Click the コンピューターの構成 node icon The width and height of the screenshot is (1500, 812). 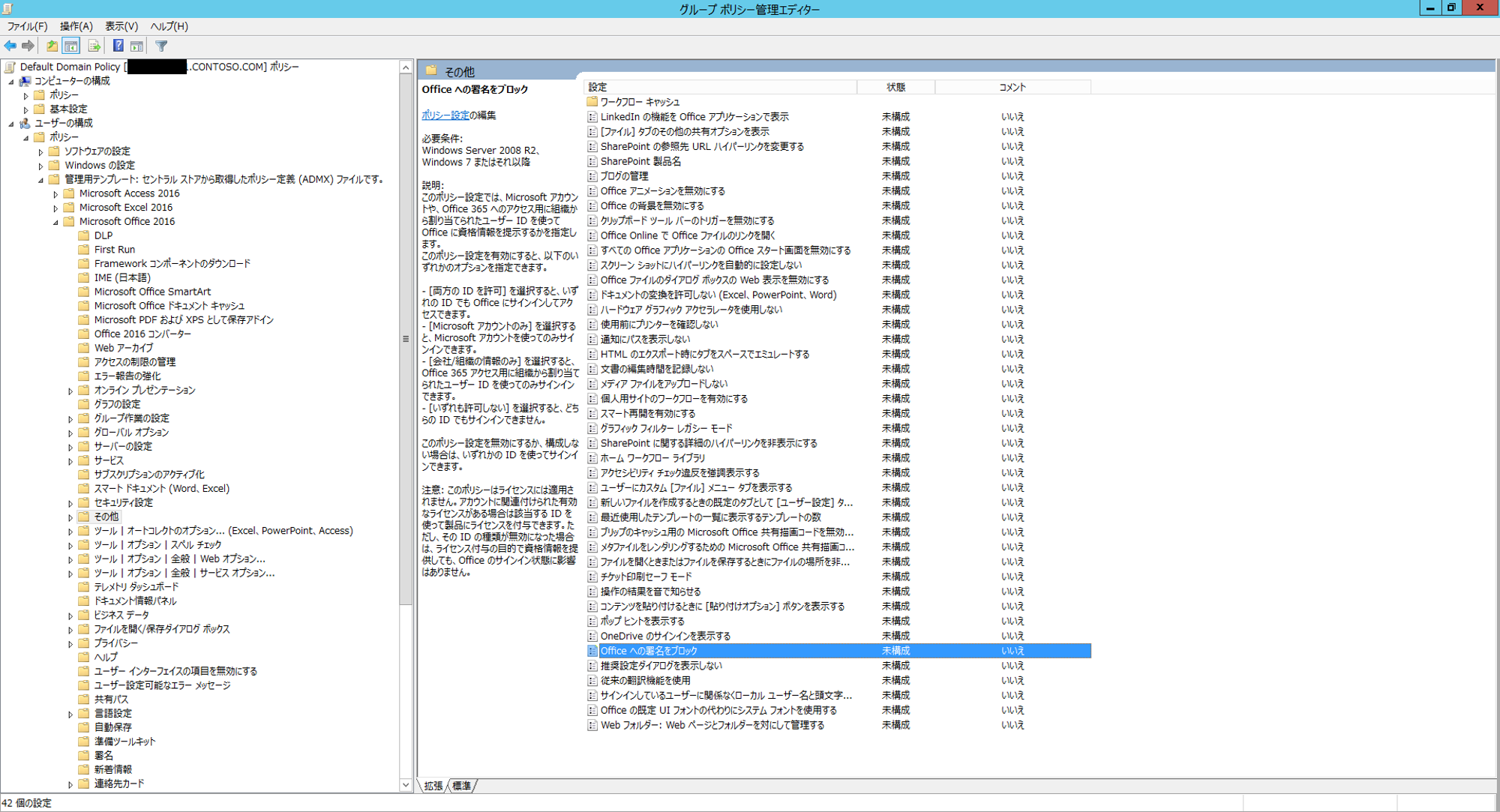coord(25,81)
